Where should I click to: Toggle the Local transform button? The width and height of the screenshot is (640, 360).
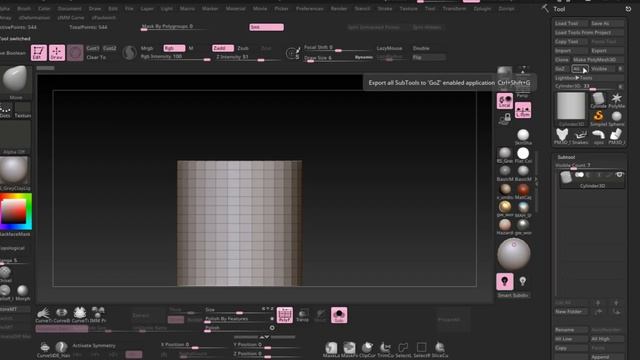[x=504, y=101]
